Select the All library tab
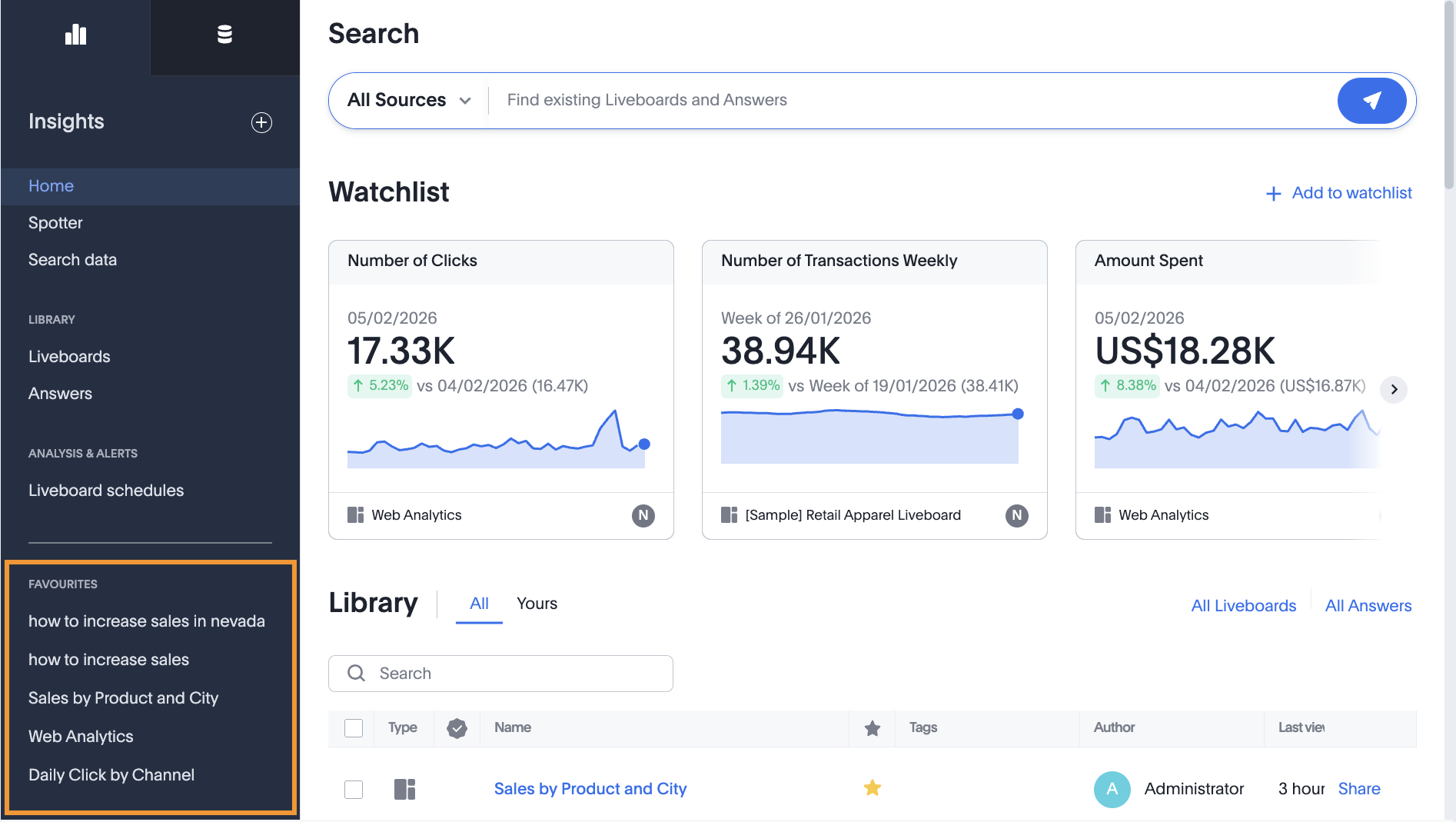This screenshot has height=822, width=1456. pyautogui.click(x=479, y=604)
